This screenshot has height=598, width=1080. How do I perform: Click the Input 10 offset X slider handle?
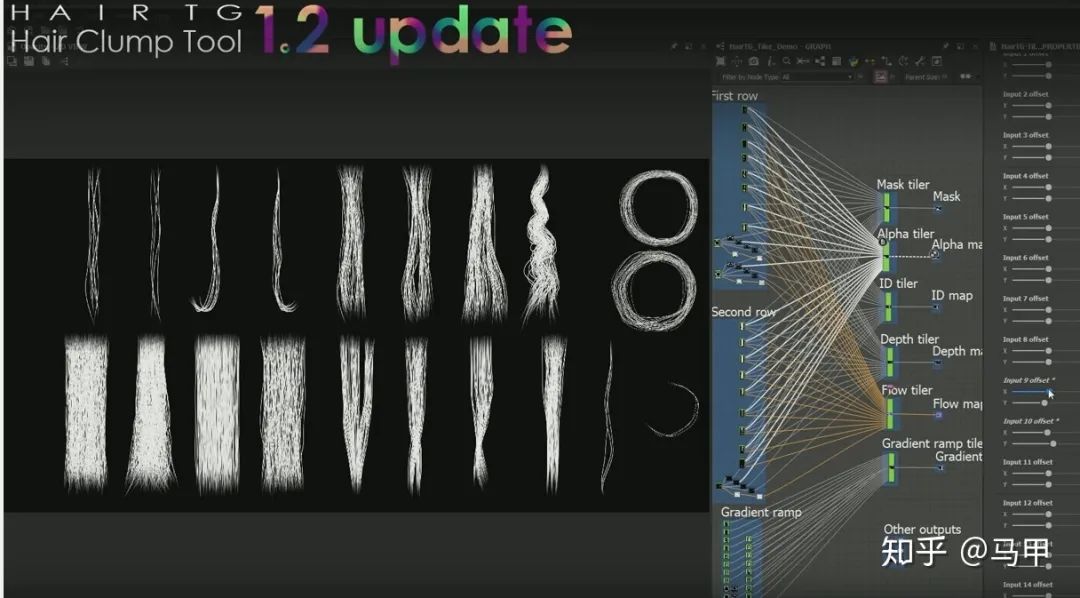click(x=1047, y=433)
